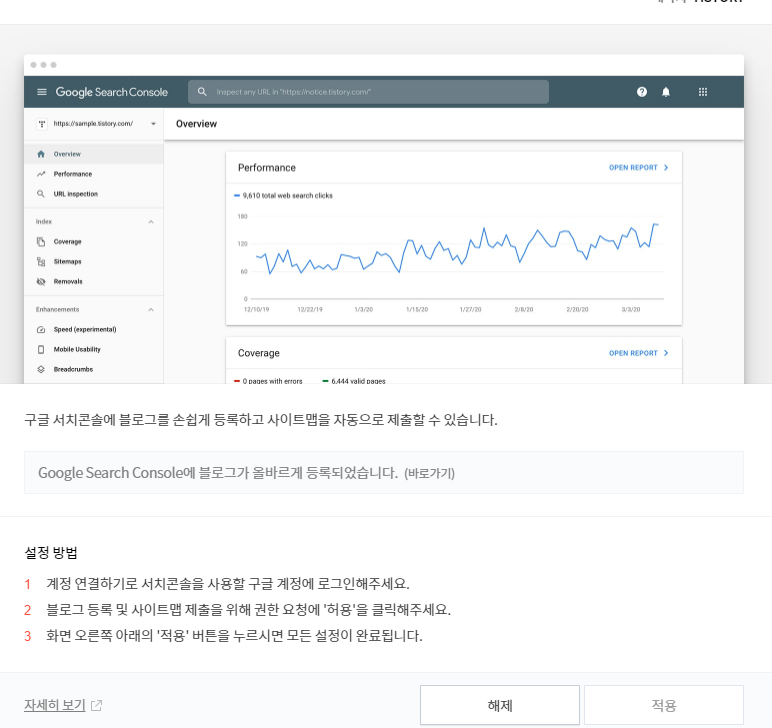Click the Google Search Console logo

pyautogui.click(x=112, y=92)
